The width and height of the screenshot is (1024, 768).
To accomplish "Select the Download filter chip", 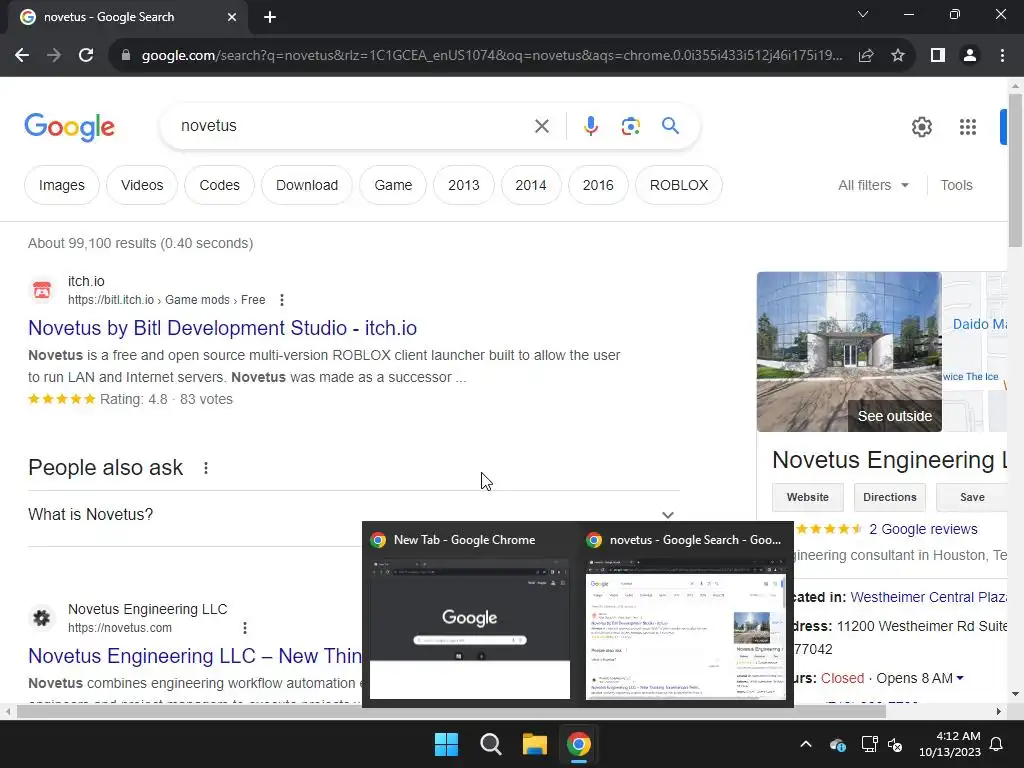I will 307,185.
